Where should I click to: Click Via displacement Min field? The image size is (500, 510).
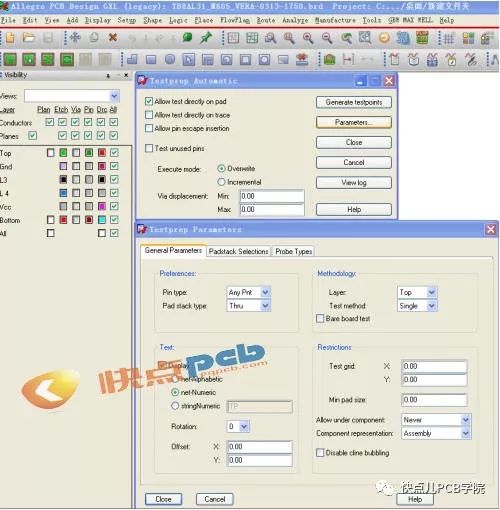pyautogui.click(x=272, y=196)
